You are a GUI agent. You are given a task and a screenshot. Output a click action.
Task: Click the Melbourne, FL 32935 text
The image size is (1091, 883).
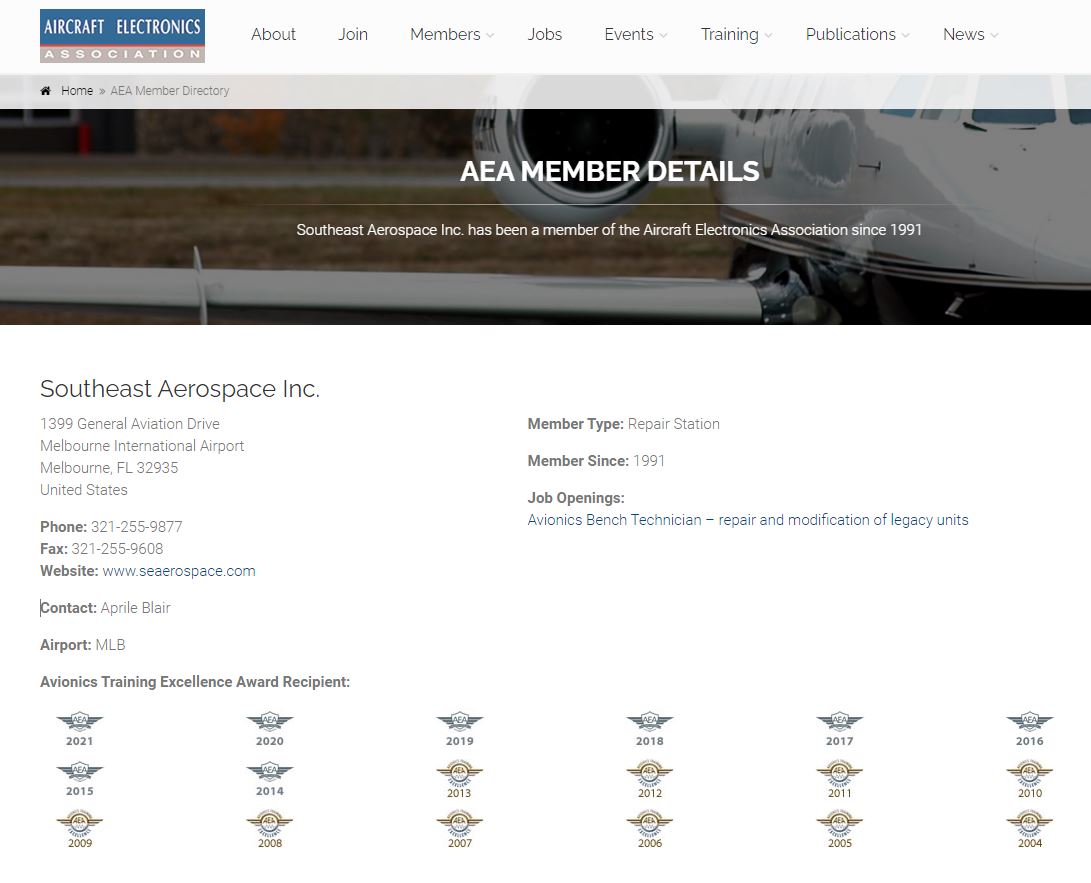click(x=109, y=468)
